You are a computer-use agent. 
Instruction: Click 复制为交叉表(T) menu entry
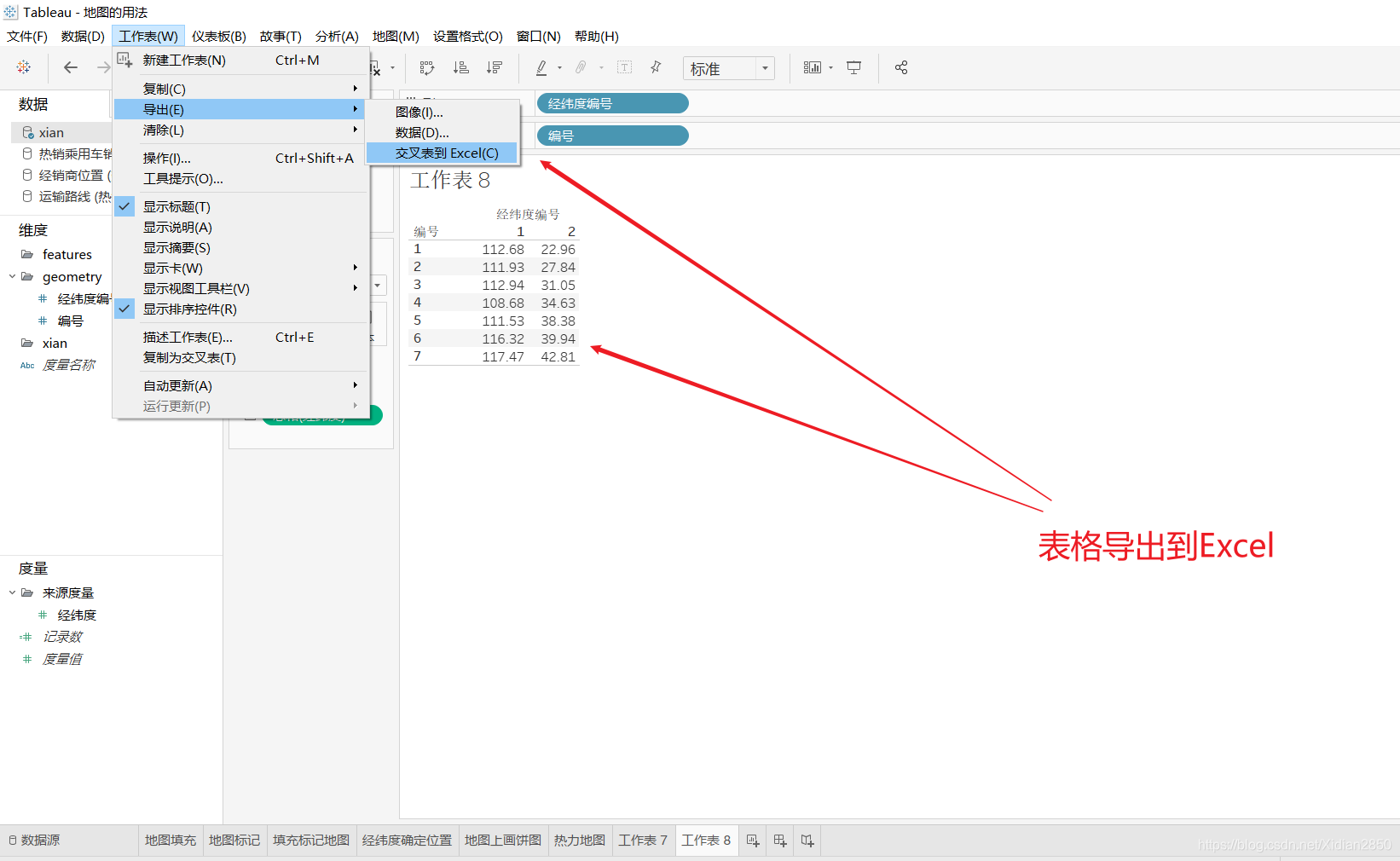(x=240, y=357)
